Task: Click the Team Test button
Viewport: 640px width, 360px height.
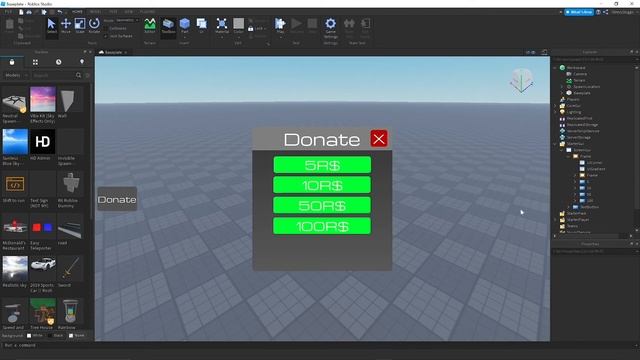Action: tap(349, 28)
